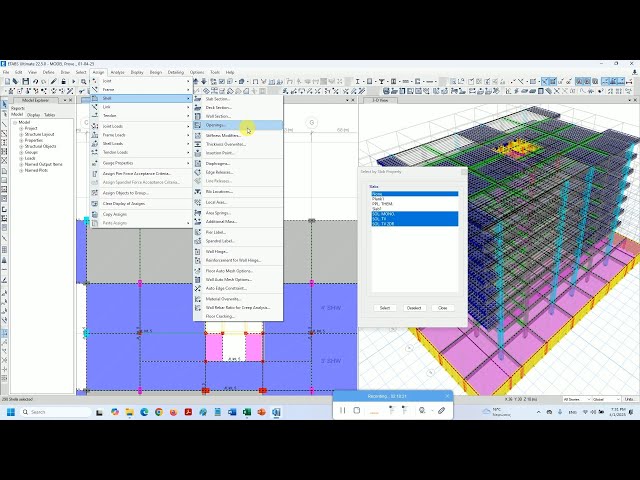
Task: Expand the Structural Objects tree node
Action: [21, 146]
